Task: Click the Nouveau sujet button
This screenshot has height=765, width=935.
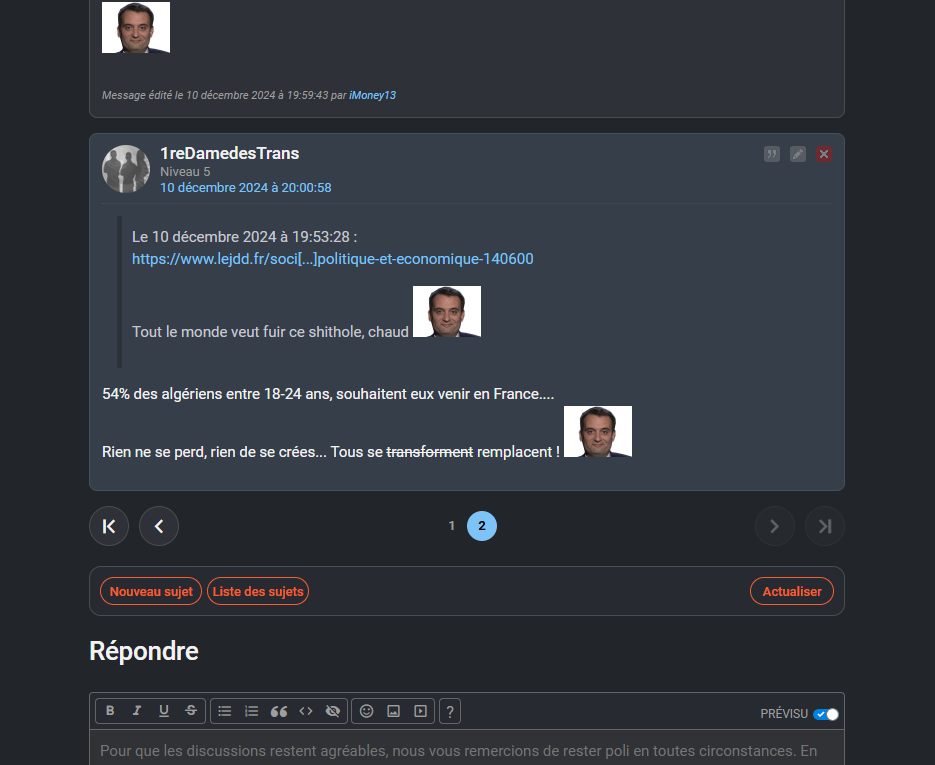Action: click(151, 591)
